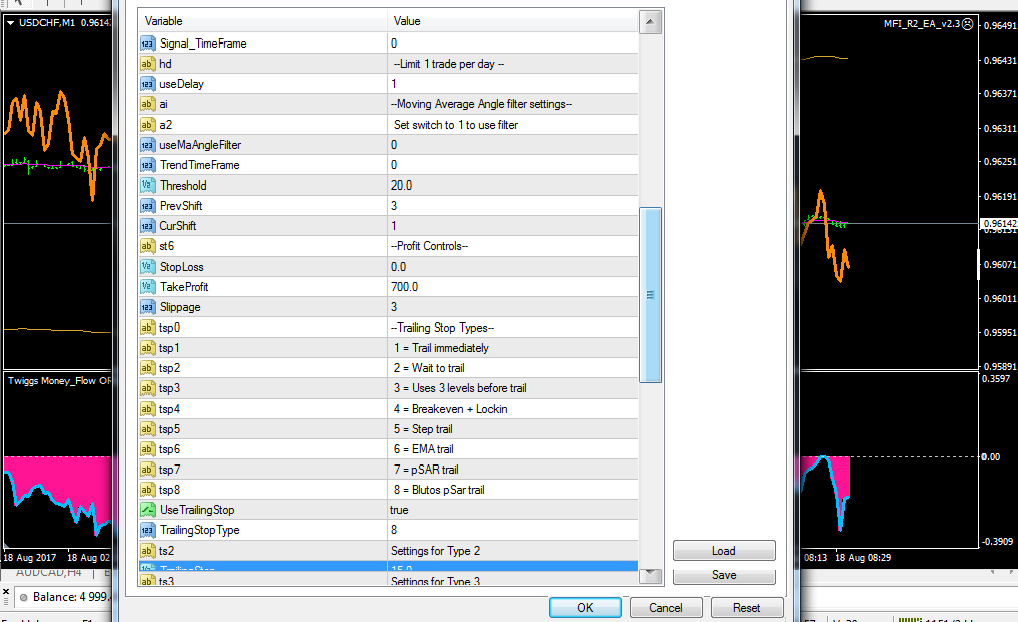This screenshot has width=1018, height=622.
Task: Click the integer icon beside TrendTimeFrame
Action: (x=147, y=165)
